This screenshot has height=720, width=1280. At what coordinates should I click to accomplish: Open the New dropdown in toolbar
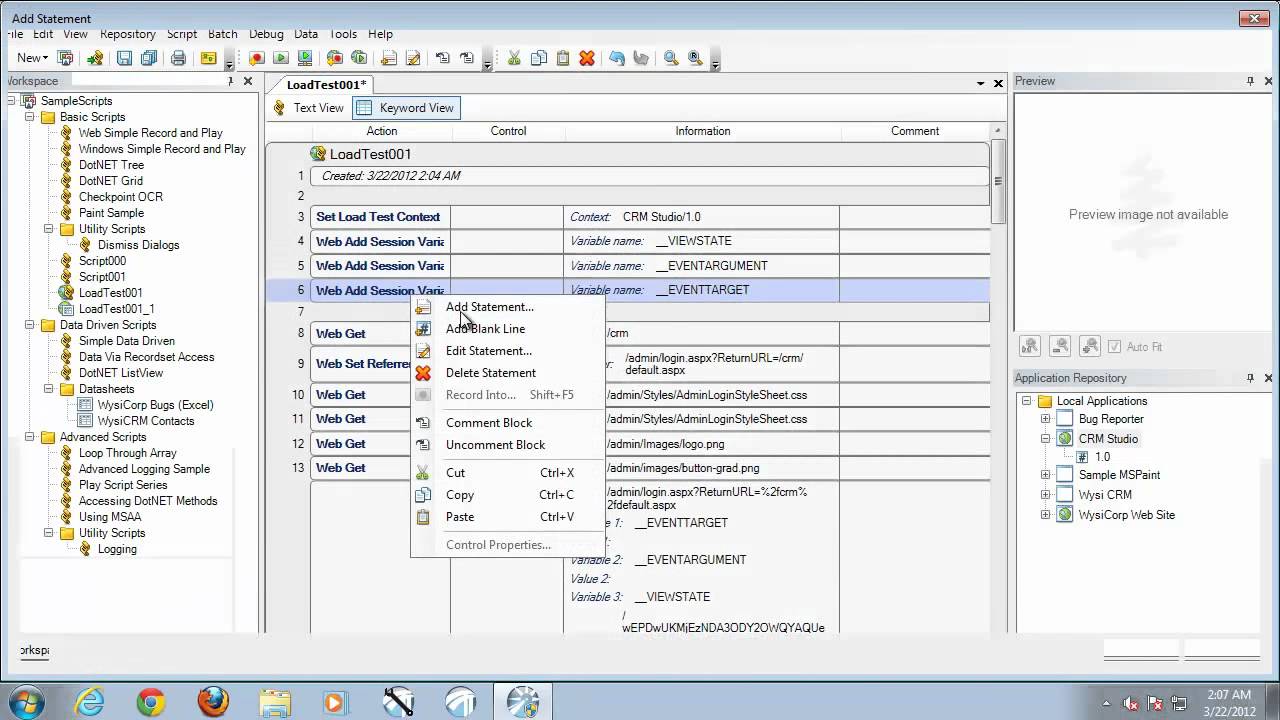[32, 58]
